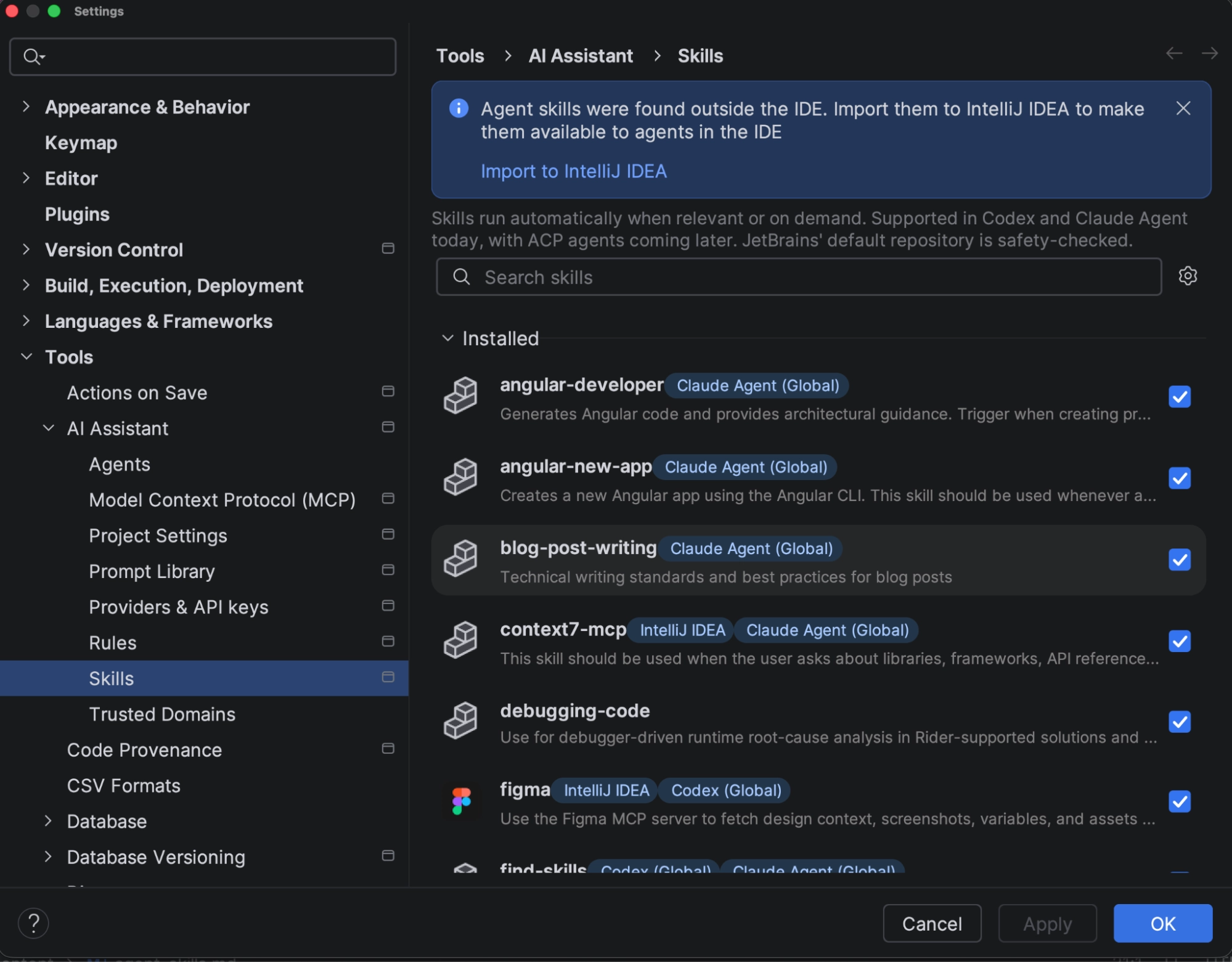Open the CSV Formats settings

[x=123, y=786]
